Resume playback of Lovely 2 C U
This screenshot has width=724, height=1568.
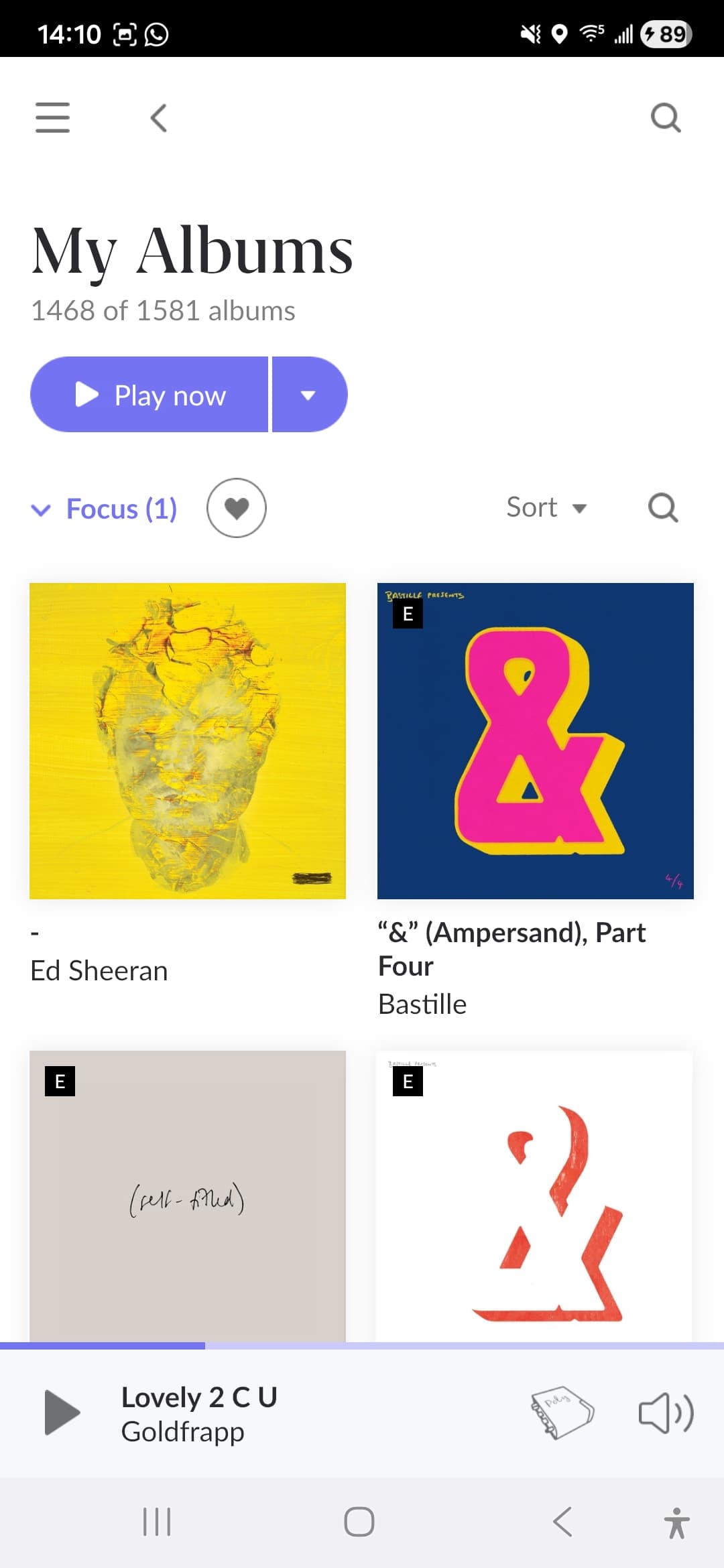coord(62,1413)
